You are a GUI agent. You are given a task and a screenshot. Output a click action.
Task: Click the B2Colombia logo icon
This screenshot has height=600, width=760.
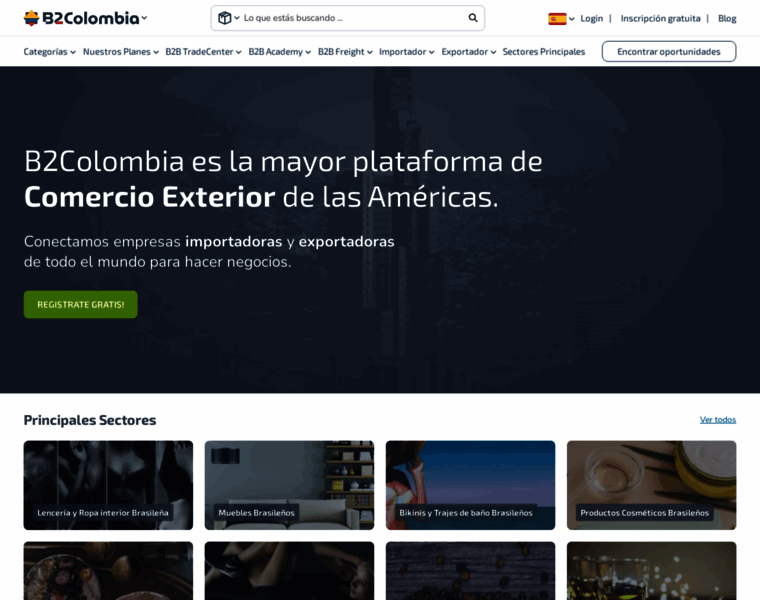click(x=32, y=18)
